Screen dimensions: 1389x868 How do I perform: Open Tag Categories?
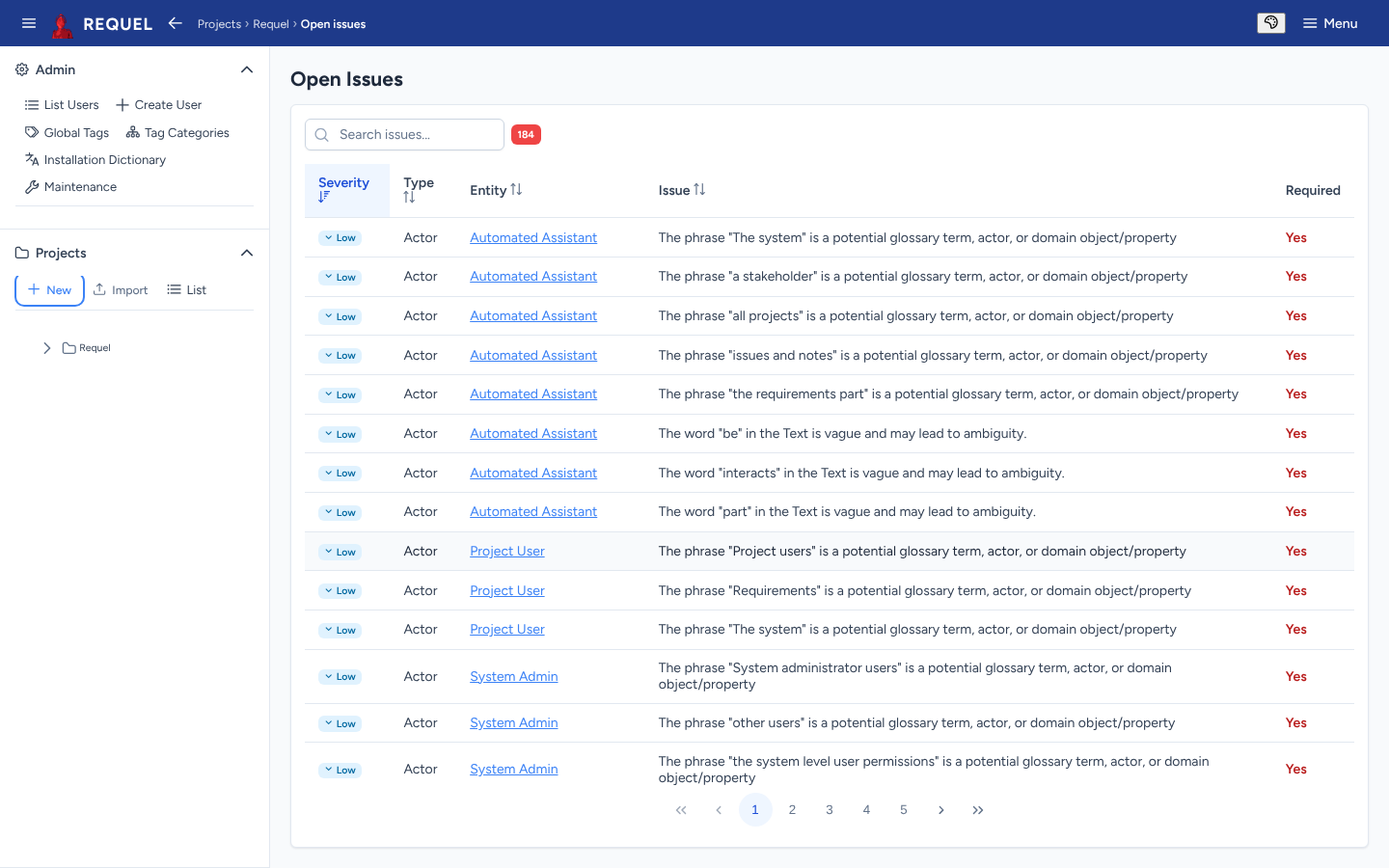pos(177,132)
